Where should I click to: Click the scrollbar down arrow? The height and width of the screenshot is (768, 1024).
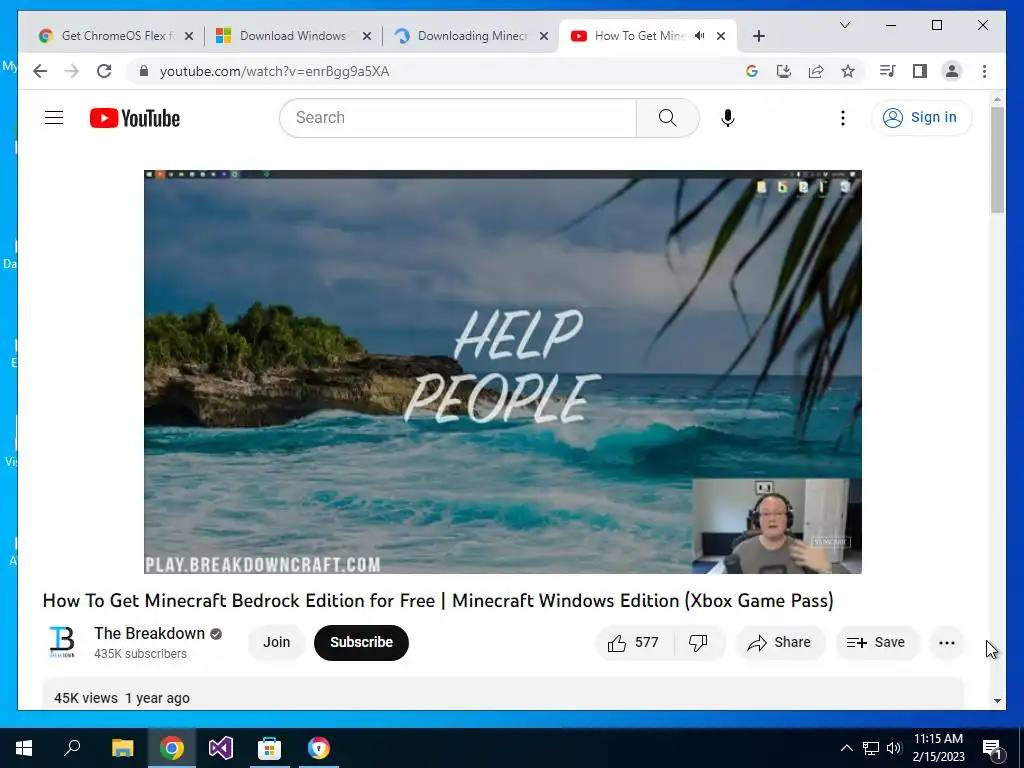tap(997, 701)
